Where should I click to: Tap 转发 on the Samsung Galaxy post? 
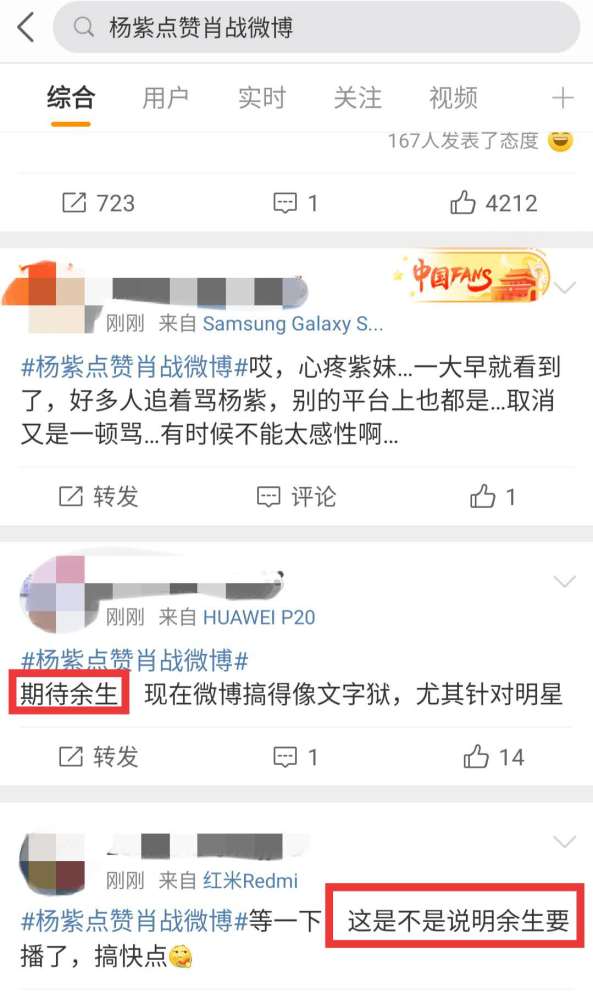tap(99, 496)
